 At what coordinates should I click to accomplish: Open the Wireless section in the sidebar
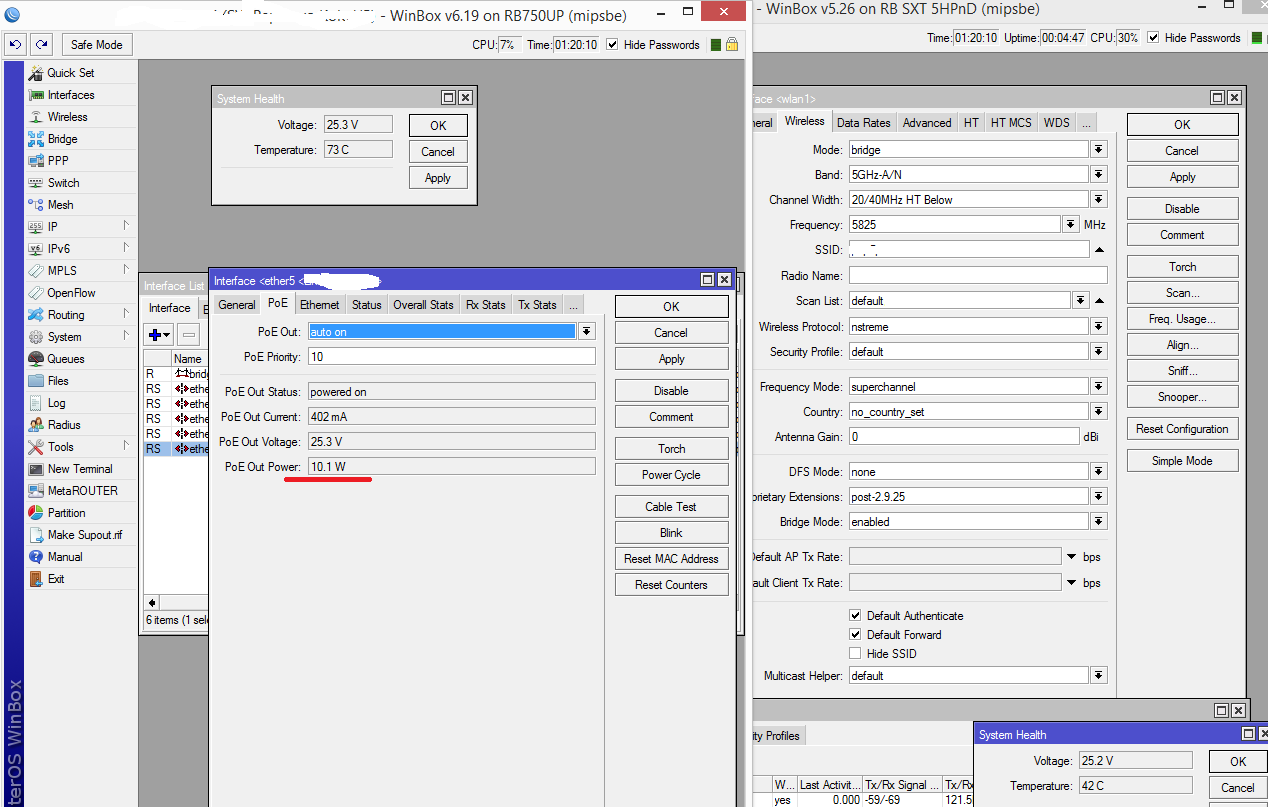[67, 117]
